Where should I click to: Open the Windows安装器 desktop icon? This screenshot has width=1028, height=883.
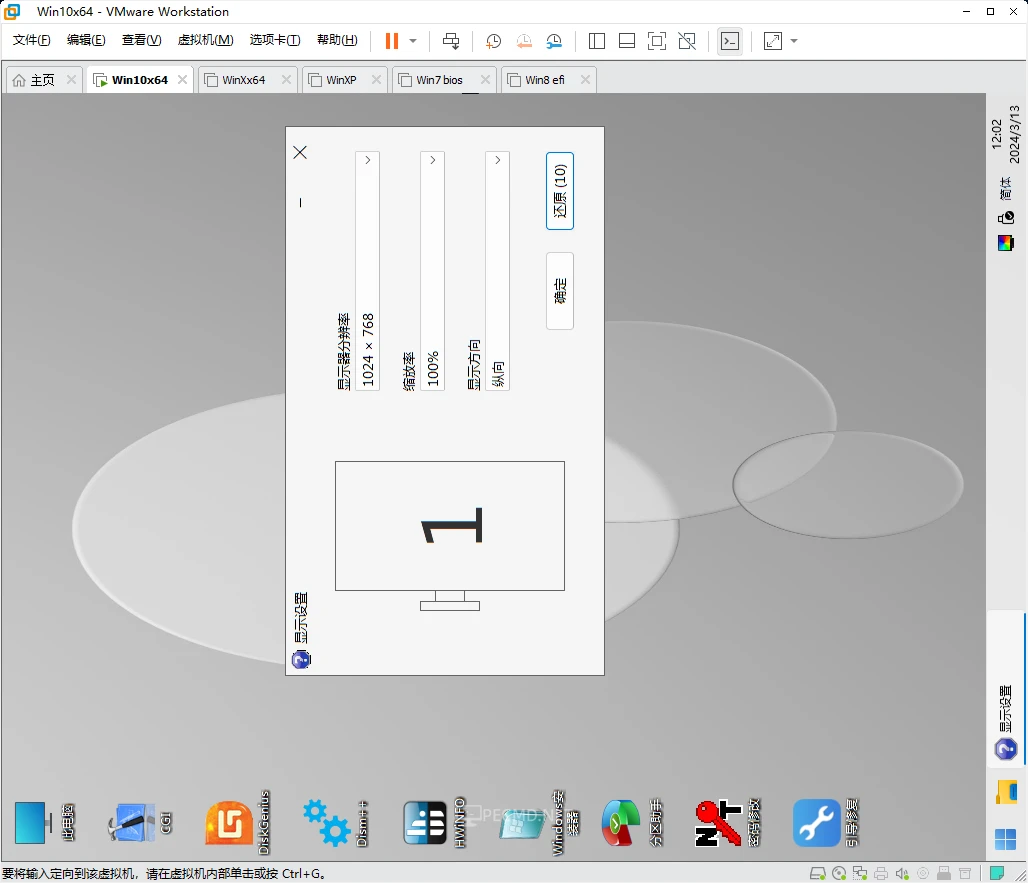(x=539, y=823)
